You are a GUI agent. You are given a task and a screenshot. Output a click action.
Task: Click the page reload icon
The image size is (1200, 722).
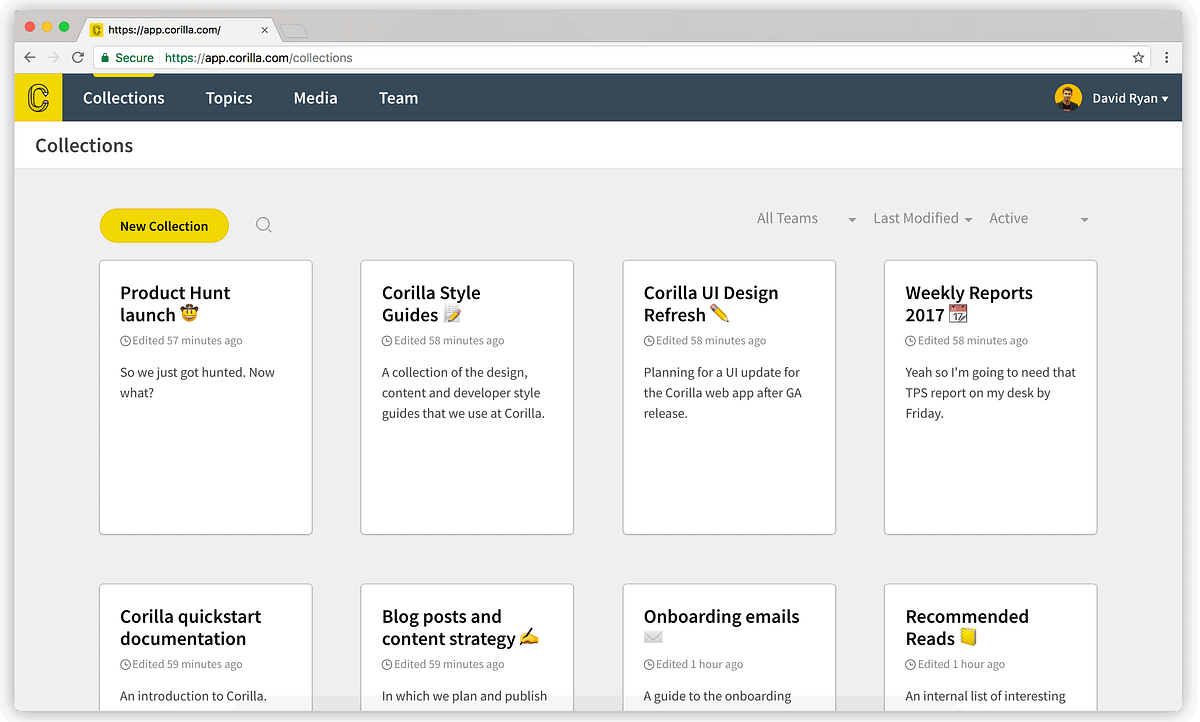tap(77, 57)
